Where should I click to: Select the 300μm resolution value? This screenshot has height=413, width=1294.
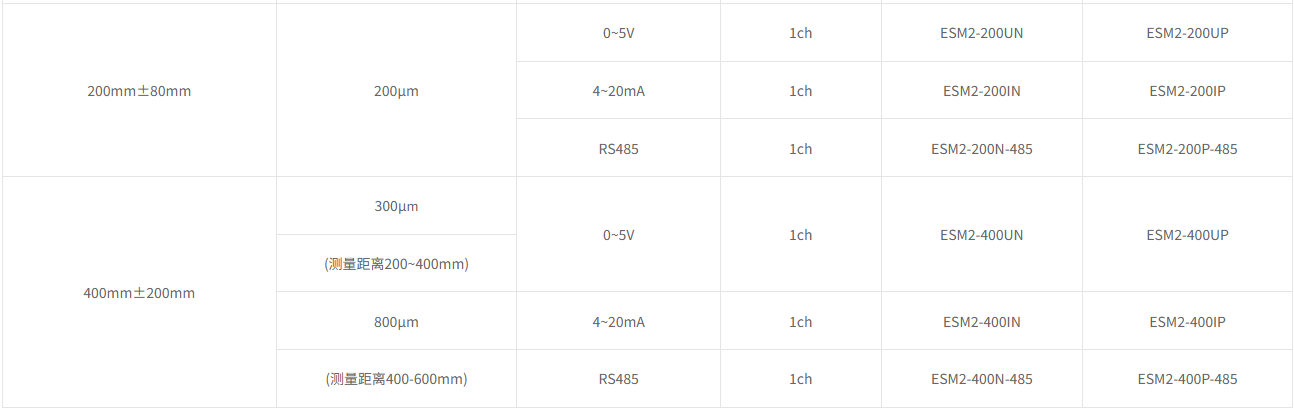coord(396,207)
